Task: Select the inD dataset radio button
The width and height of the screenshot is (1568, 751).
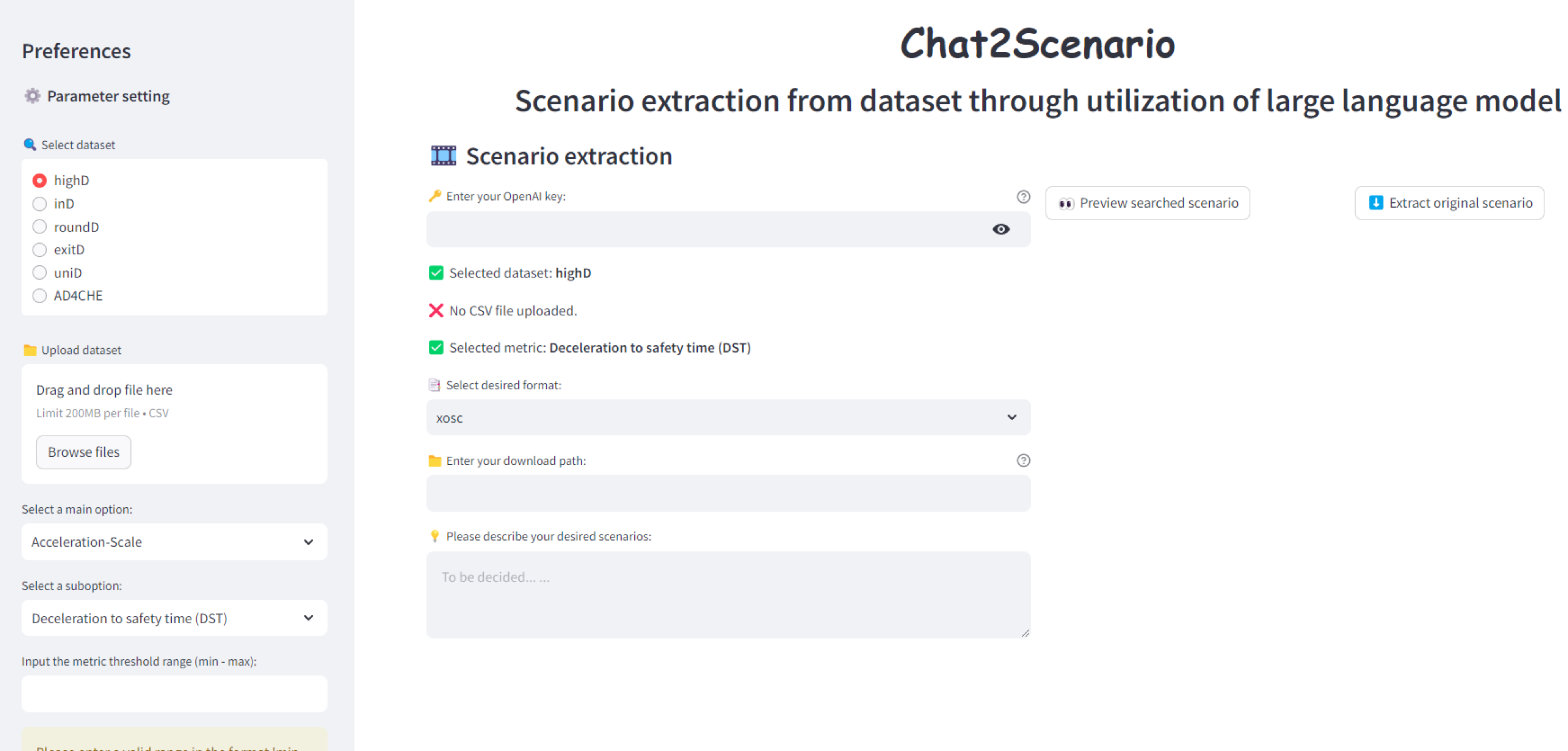Action: (x=39, y=204)
